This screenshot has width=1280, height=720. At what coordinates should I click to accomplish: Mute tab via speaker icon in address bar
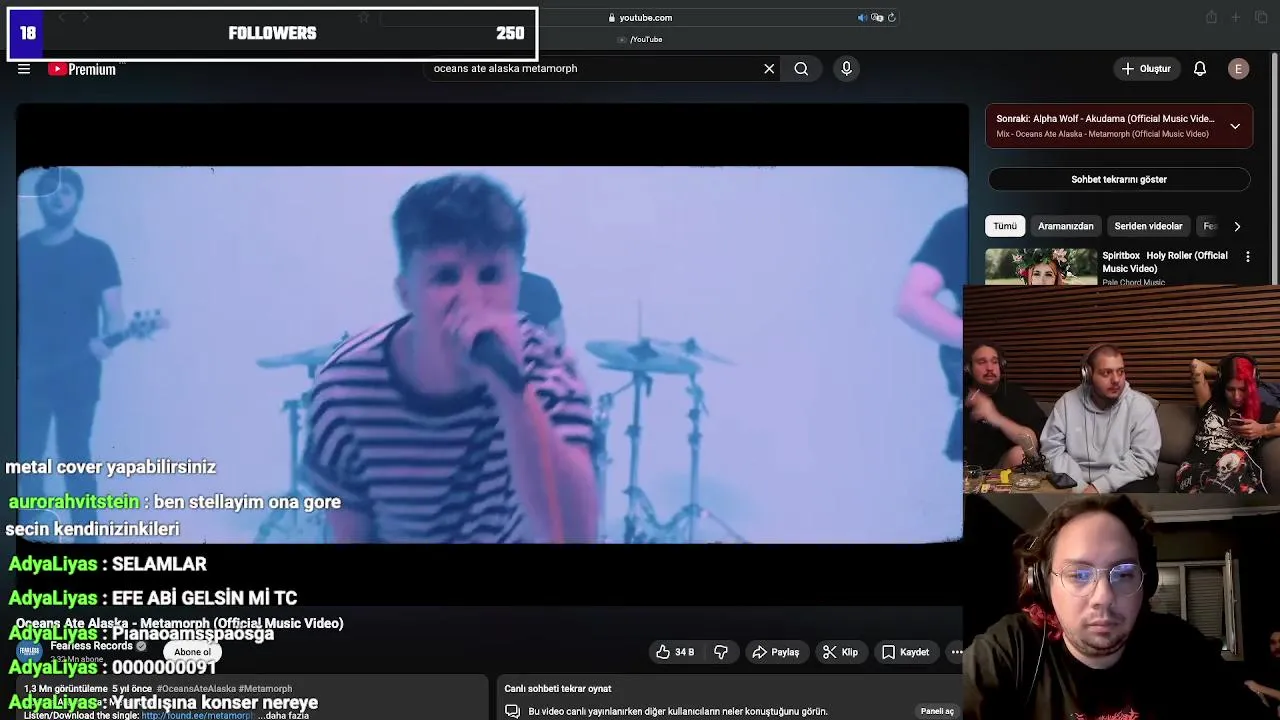point(862,17)
